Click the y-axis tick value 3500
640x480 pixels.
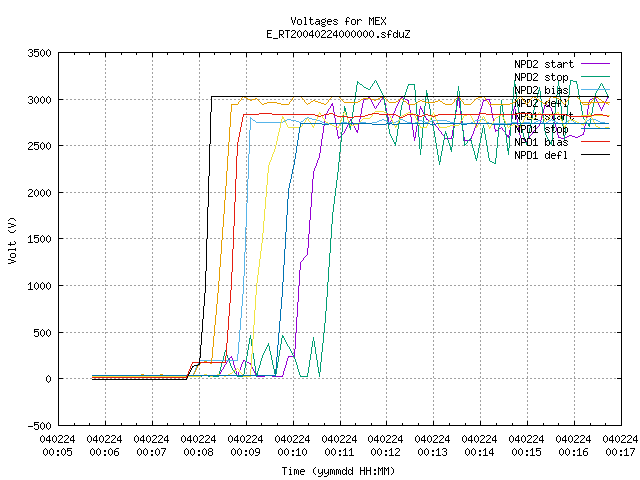pos(40,53)
